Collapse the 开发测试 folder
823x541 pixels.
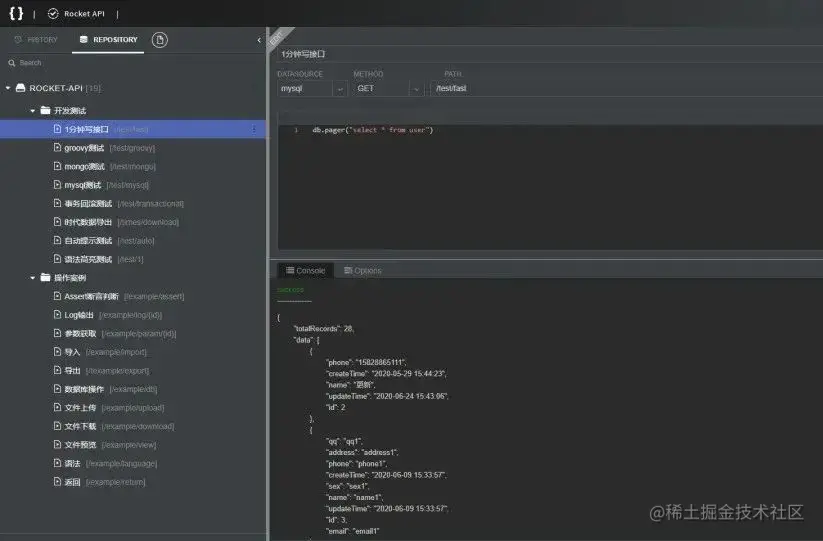tap(33, 111)
